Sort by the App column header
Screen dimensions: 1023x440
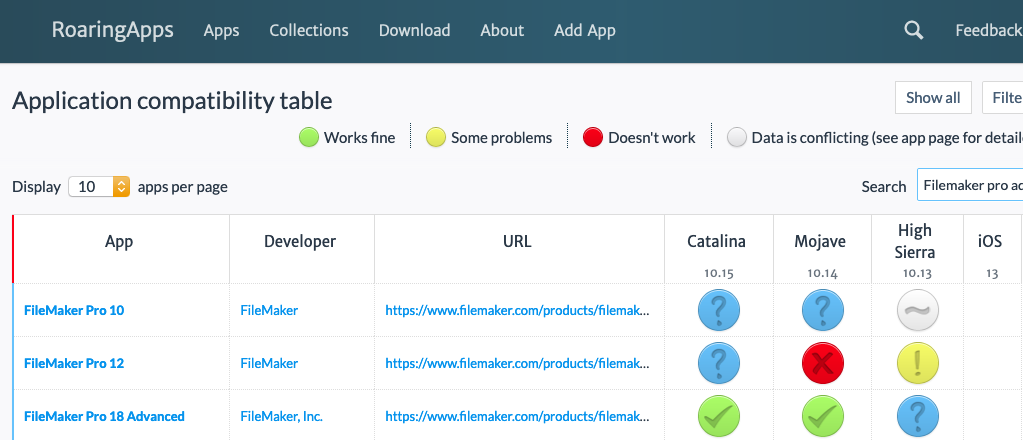(x=121, y=249)
